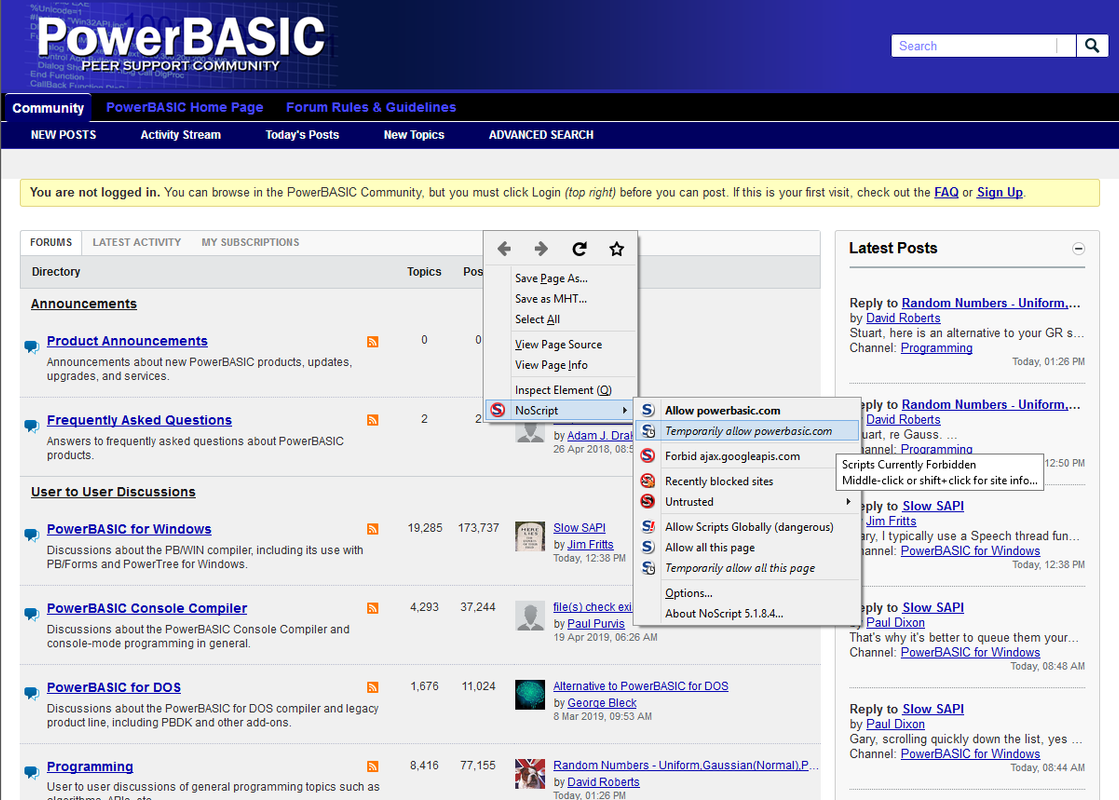The width and height of the screenshot is (1119, 800).
Task: Click the Product Announcements speech bubble icon
Action: pos(31,347)
